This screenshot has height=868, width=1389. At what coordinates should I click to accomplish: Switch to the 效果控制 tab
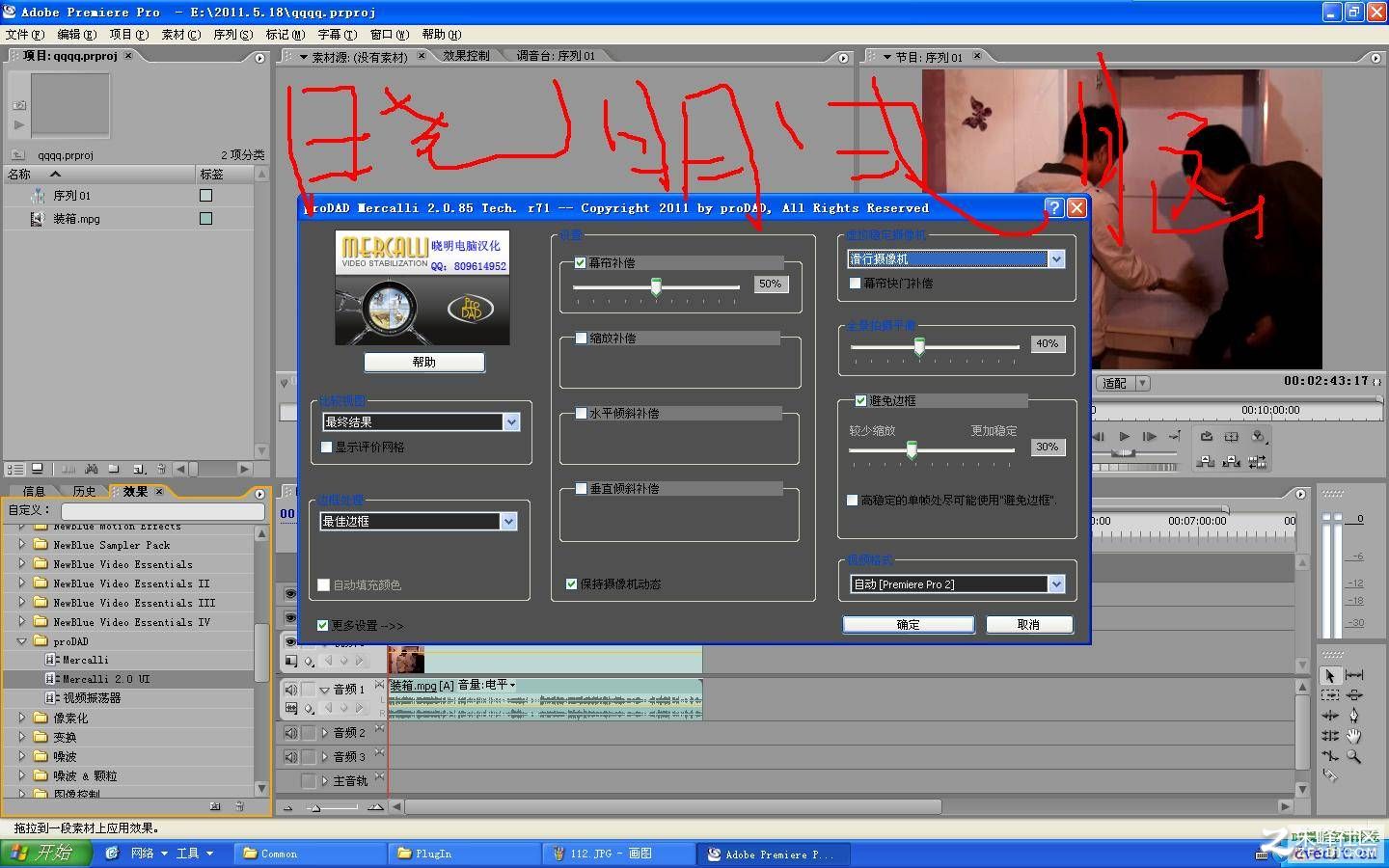point(467,56)
